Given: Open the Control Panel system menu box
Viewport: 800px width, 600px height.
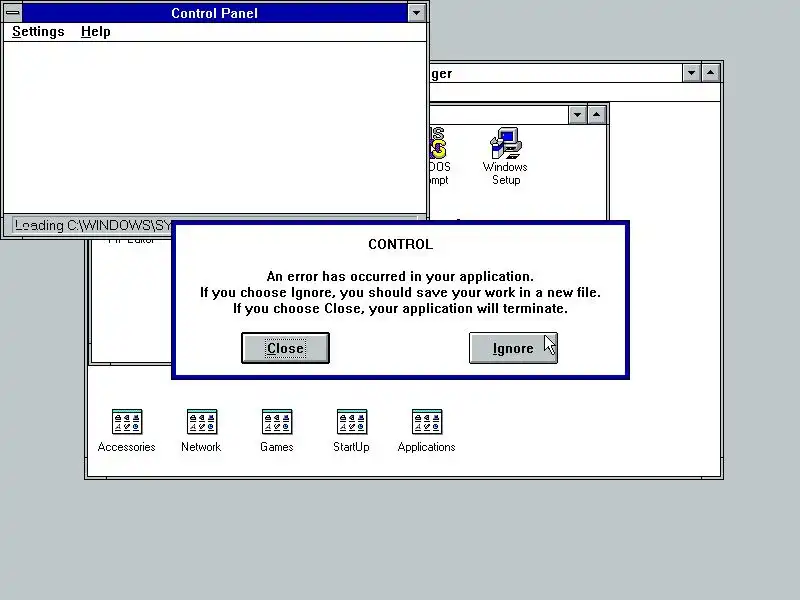Looking at the screenshot, I should [x=13, y=13].
